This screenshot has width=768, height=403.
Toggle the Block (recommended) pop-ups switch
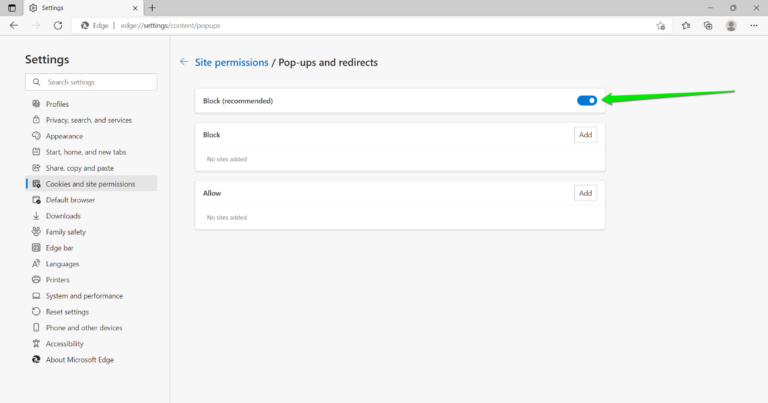click(587, 101)
